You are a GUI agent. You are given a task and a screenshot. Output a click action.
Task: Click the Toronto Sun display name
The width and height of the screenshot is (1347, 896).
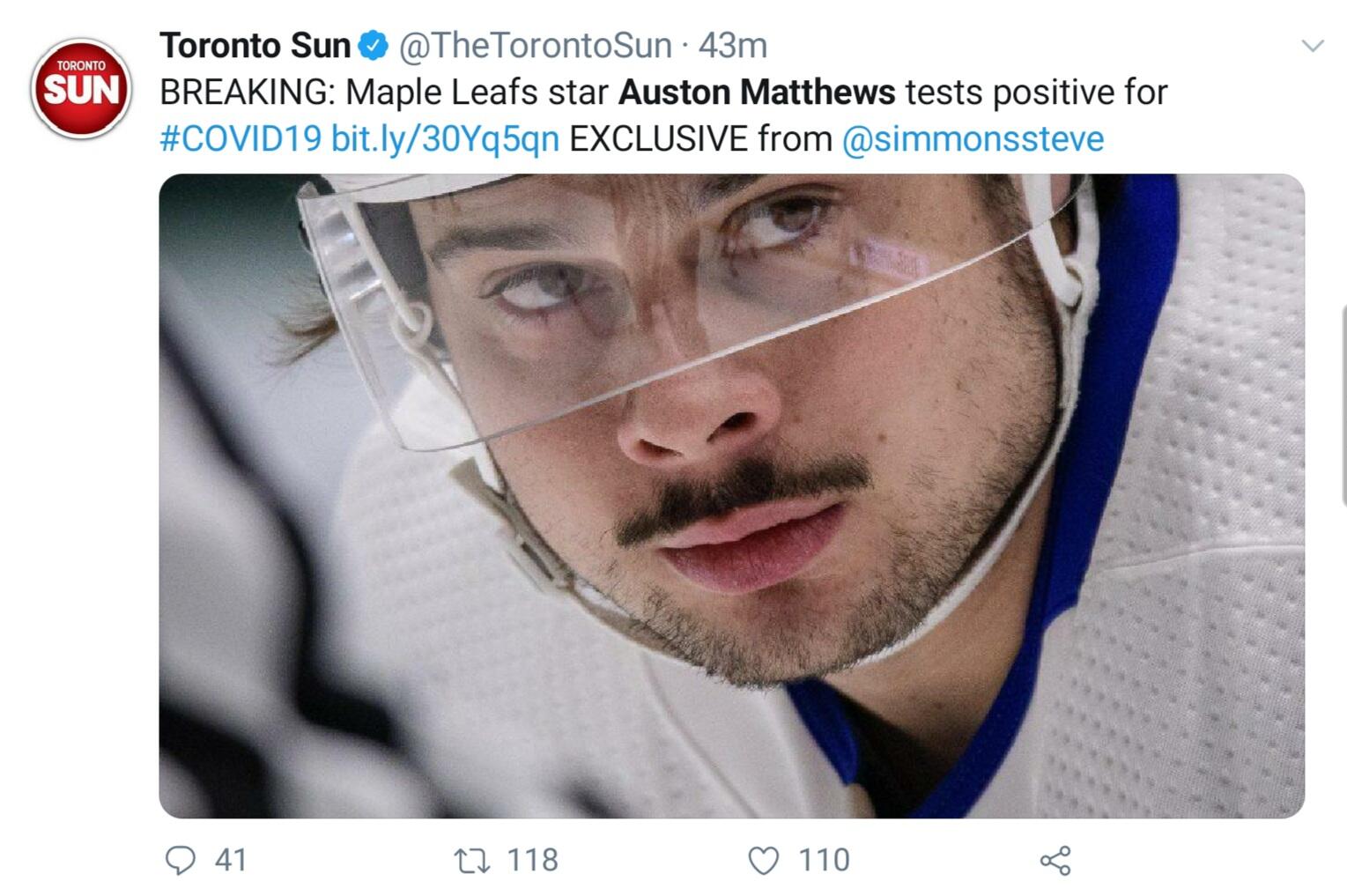(x=255, y=46)
